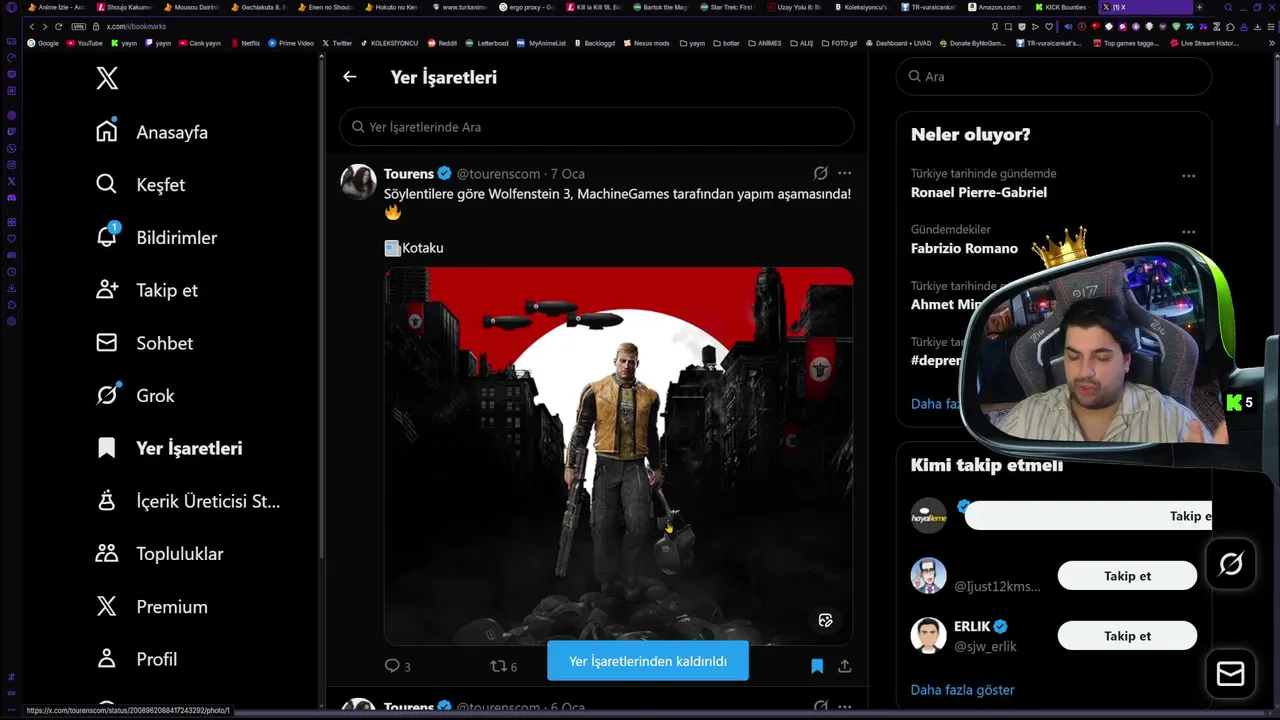Switch to the KICK Bounties browser tab
1280x720 pixels.
click(1062, 7)
